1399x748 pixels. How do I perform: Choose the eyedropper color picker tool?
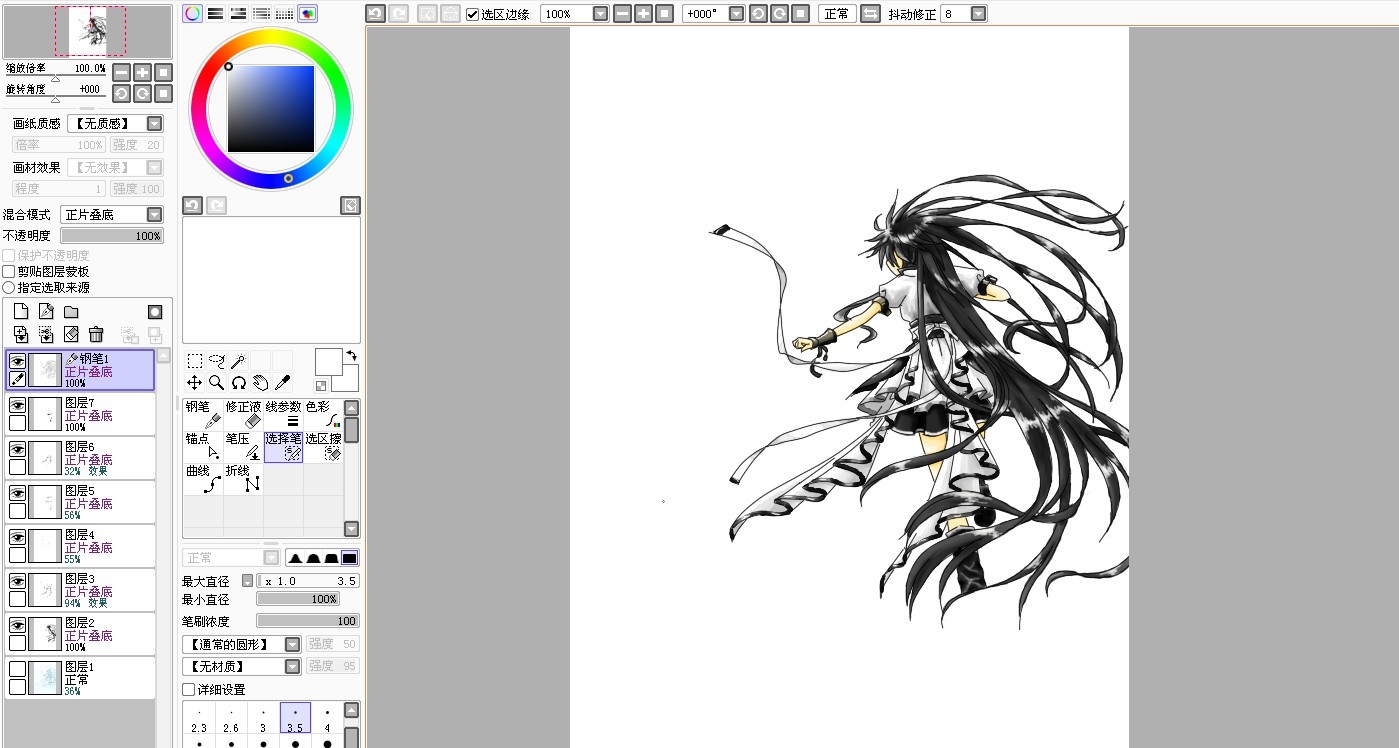tap(283, 382)
